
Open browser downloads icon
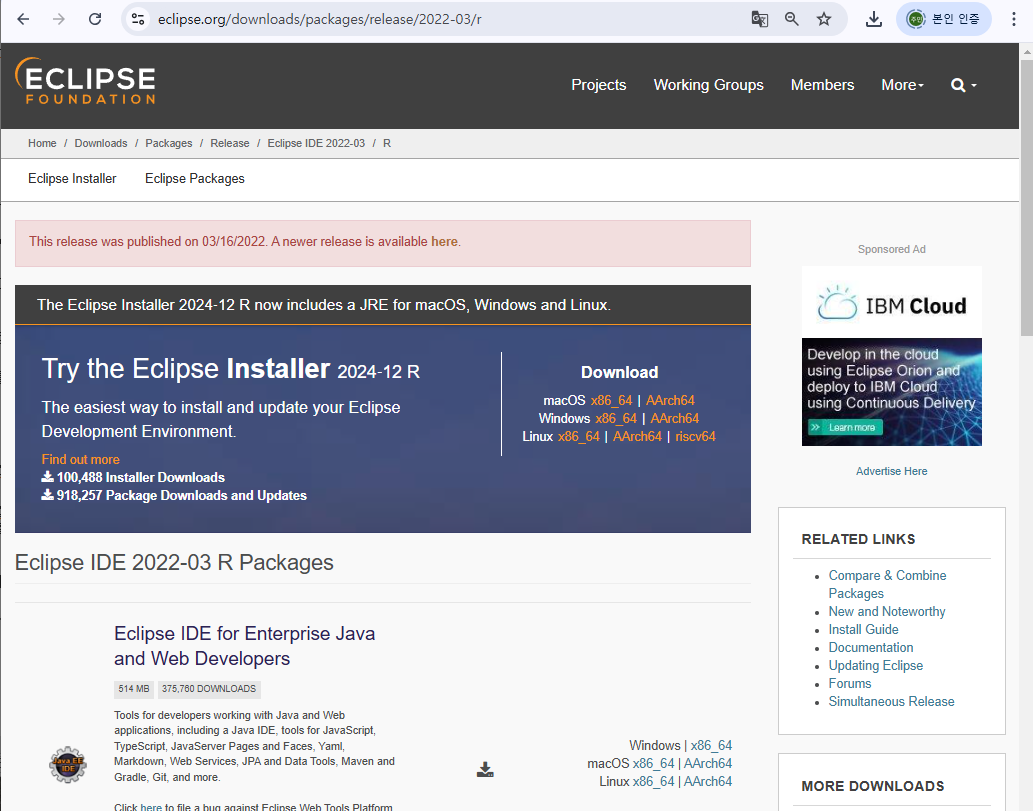(874, 19)
